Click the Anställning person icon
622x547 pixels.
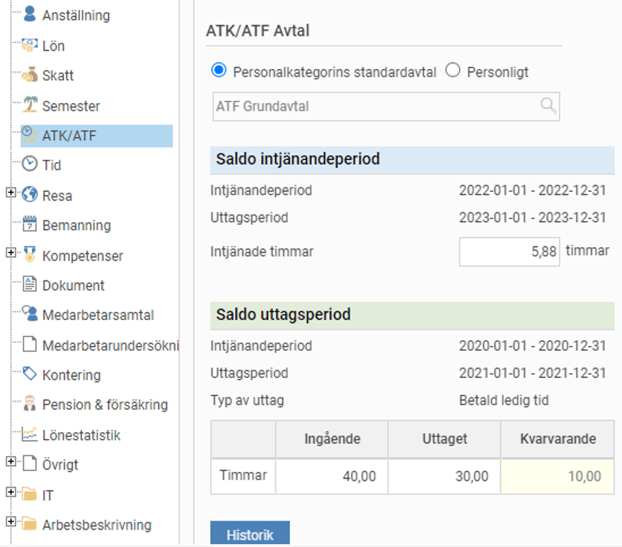(x=29, y=15)
